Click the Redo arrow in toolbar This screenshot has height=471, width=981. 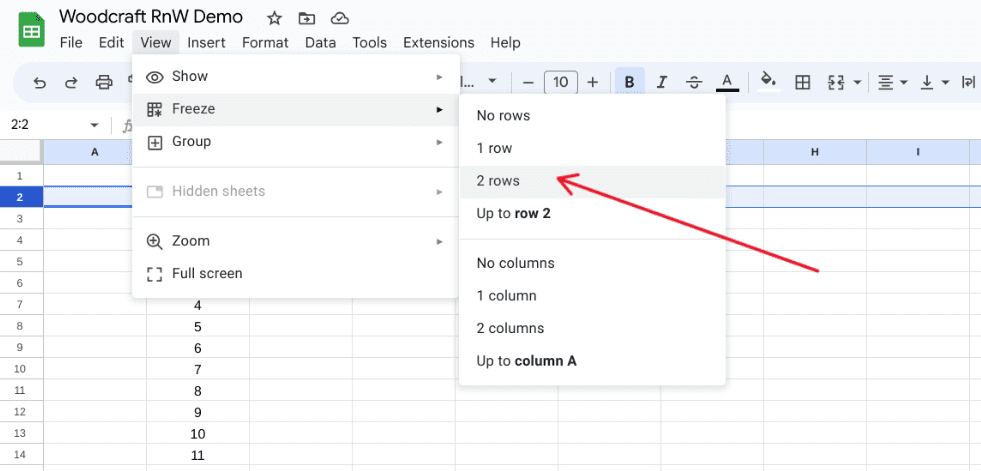point(71,82)
